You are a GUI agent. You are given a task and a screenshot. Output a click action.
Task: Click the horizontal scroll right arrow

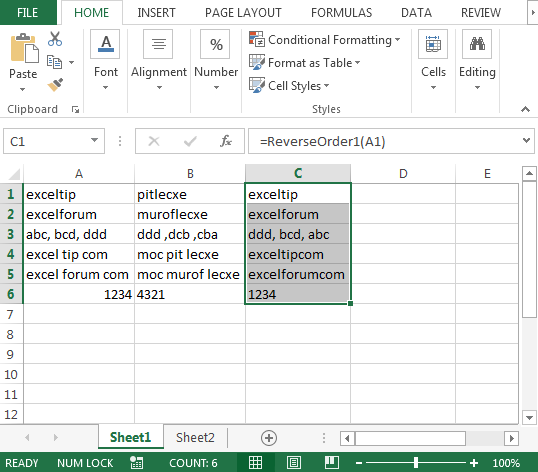click(512, 438)
